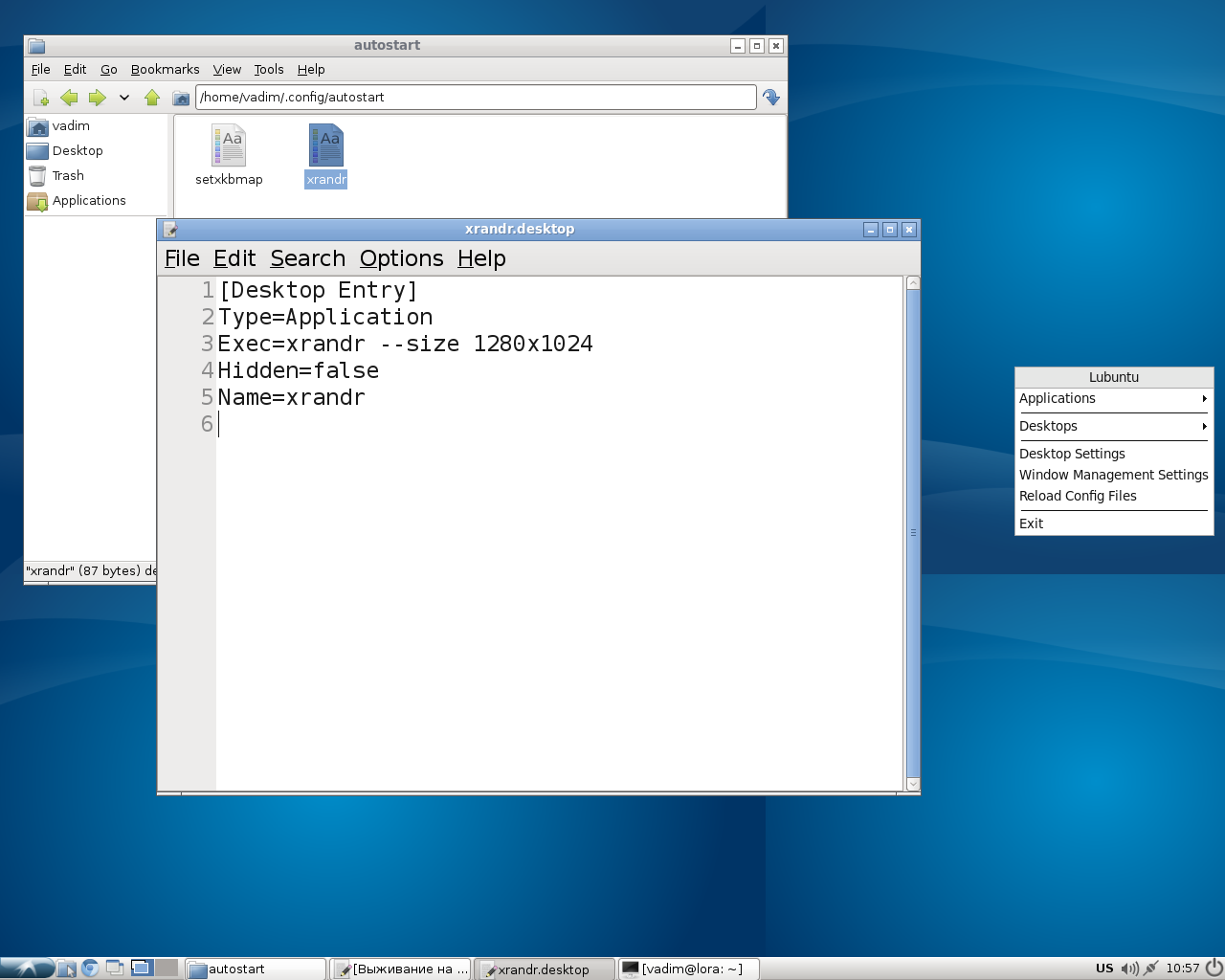Open the history dropdown arrow in file manager toolbar
Screen dimensions: 1225x980
pos(124,98)
